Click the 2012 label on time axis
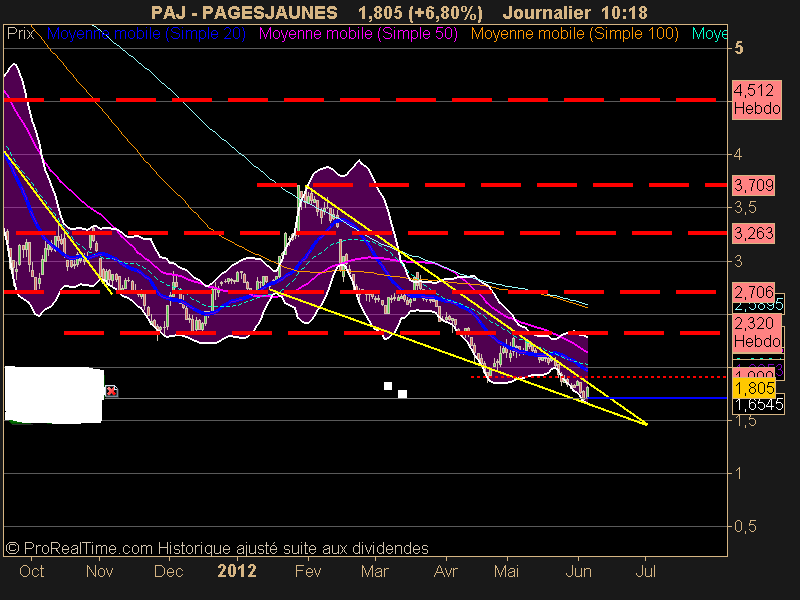The image size is (800, 600). pos(237,570)
